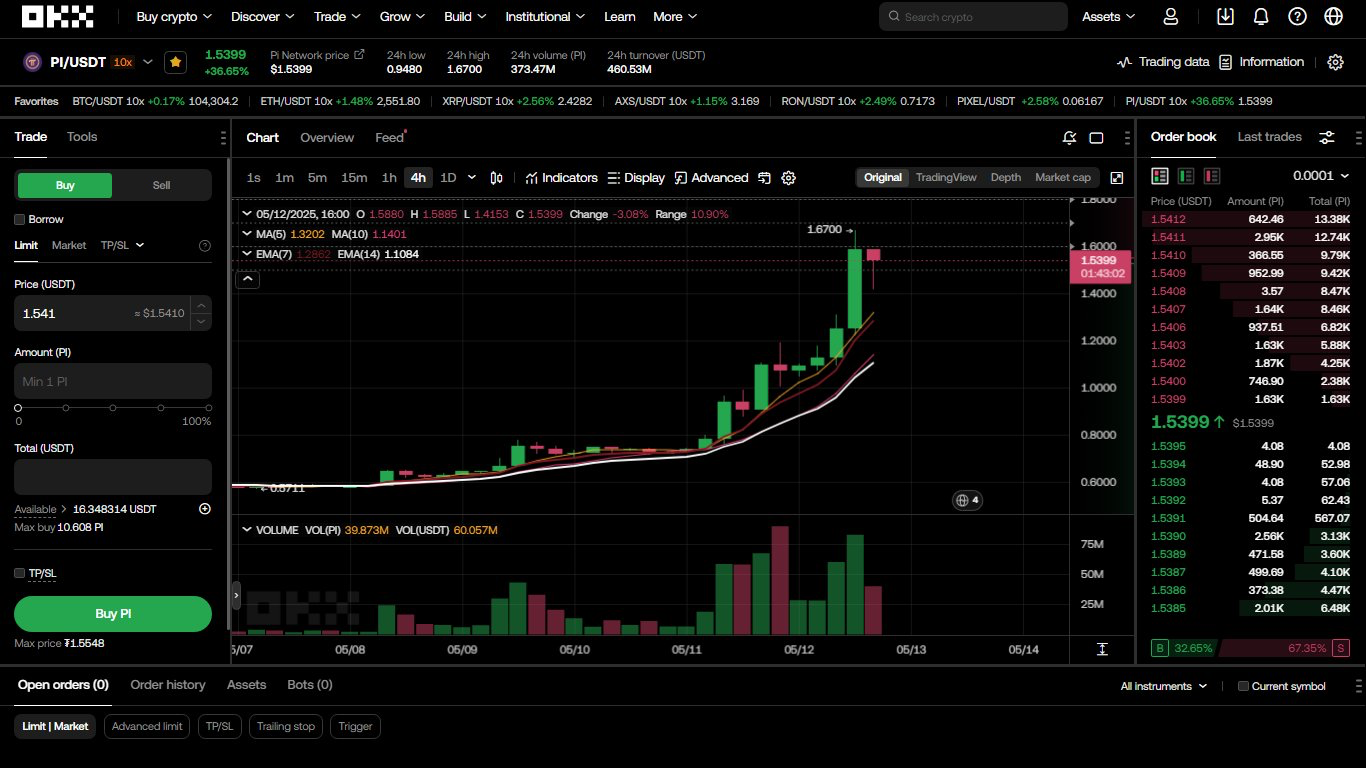Enable the TP/SL checkbox above Buy PI
This screenshot has height=768, width=1366.
tap(20, 573)
